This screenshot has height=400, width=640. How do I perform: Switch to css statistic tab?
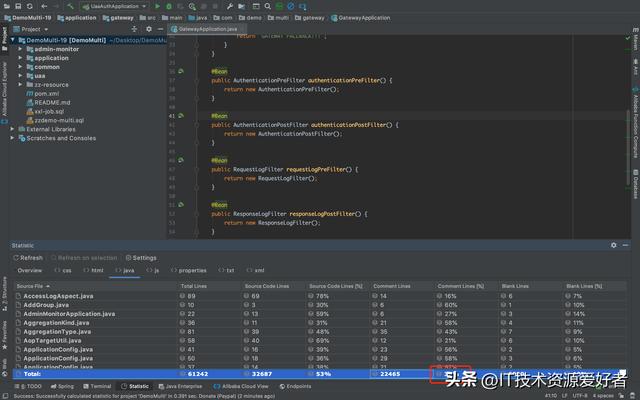coord(63,270)
